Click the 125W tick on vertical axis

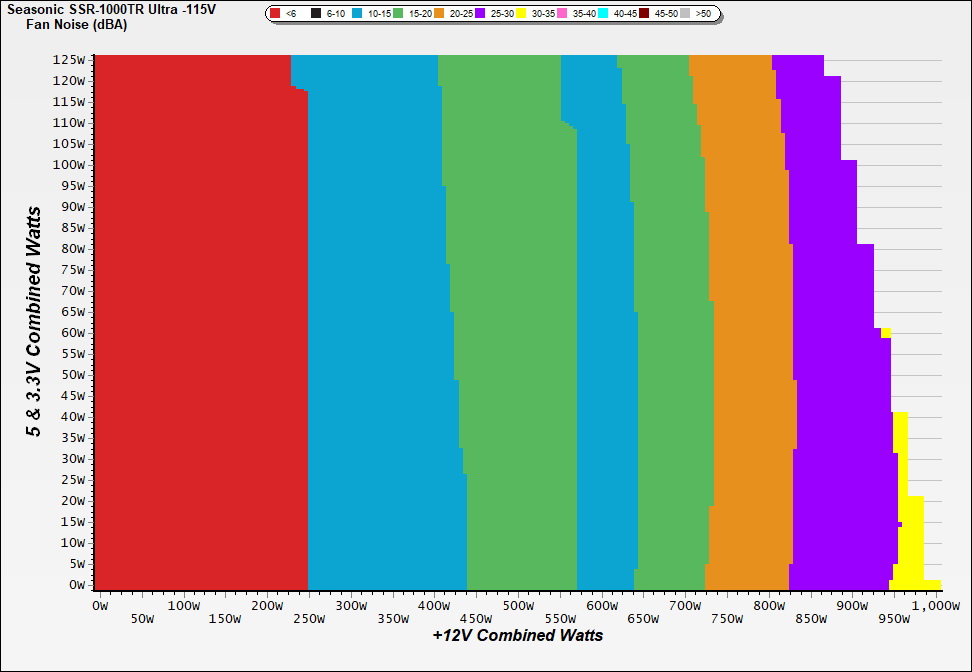[x=70, y=59]
